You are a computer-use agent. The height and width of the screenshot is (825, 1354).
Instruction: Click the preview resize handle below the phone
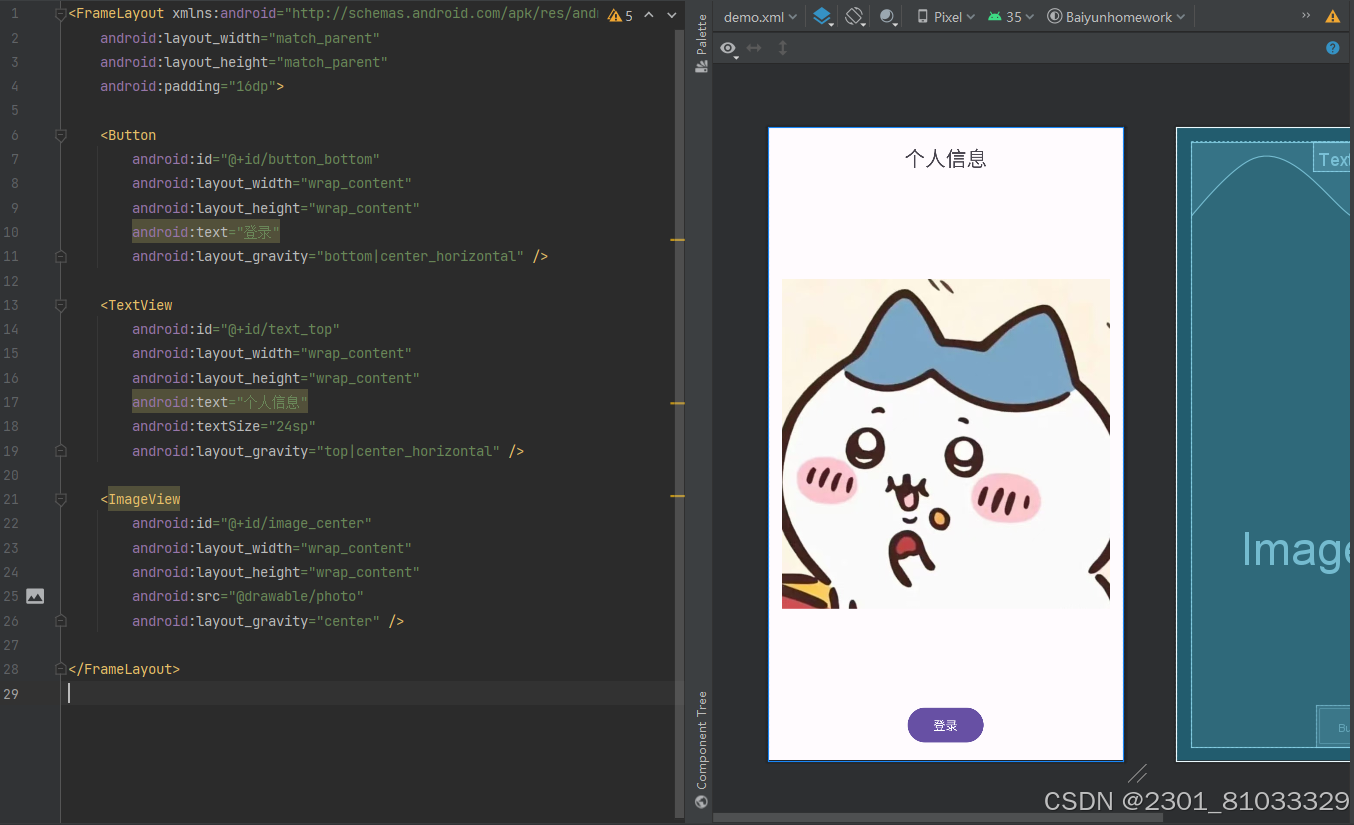[x=1137, y=773]
